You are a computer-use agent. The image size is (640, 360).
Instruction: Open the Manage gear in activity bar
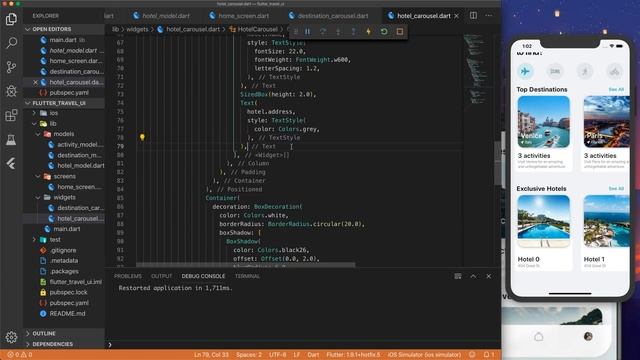coord(11,337)
